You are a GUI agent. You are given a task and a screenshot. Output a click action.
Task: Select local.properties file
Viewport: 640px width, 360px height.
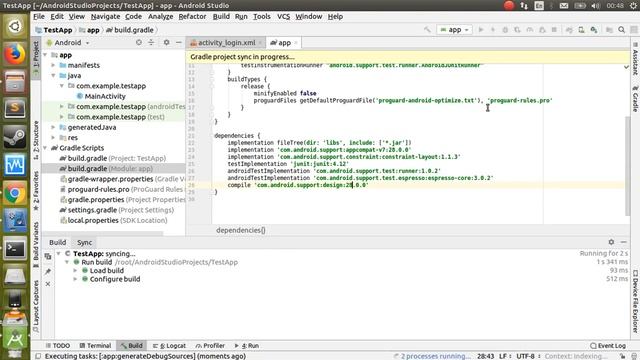click(113, 220)
